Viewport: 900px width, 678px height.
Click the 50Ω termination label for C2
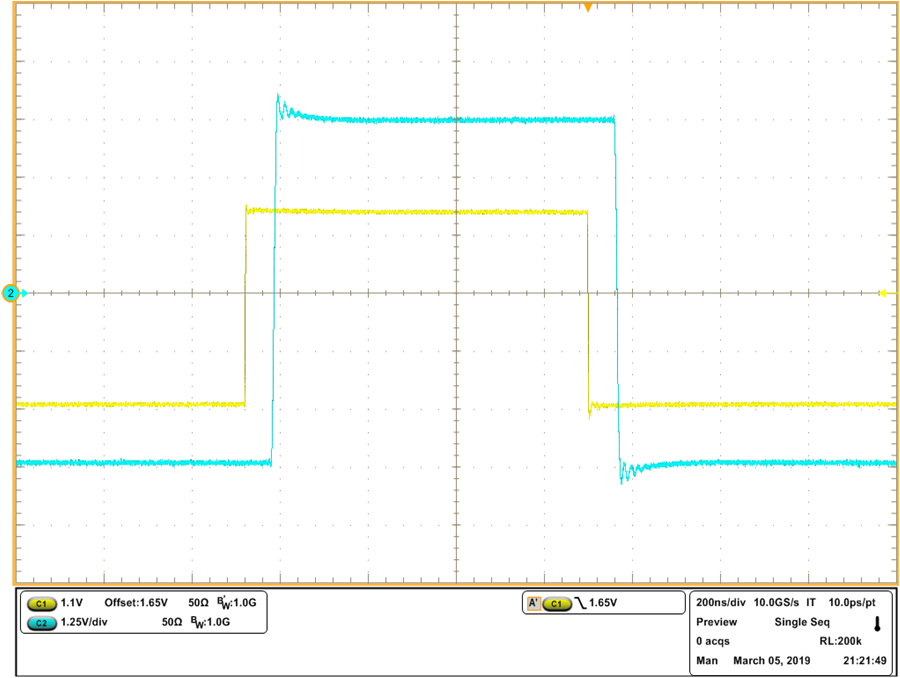coord(170,624)
